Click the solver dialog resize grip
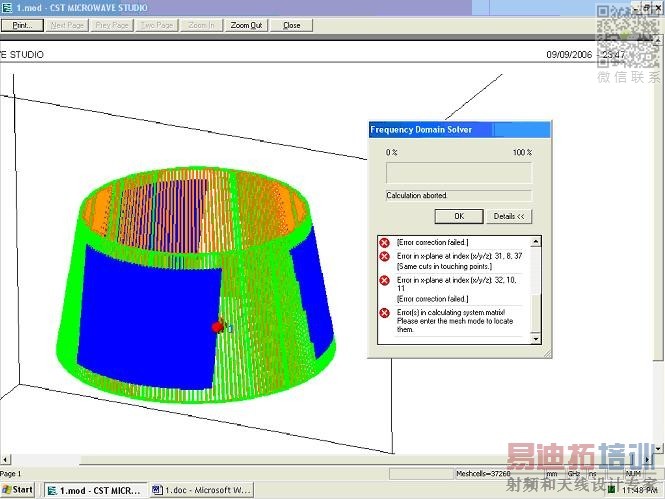Viewport: 665px width, 499px height. (x=547, y=353)
